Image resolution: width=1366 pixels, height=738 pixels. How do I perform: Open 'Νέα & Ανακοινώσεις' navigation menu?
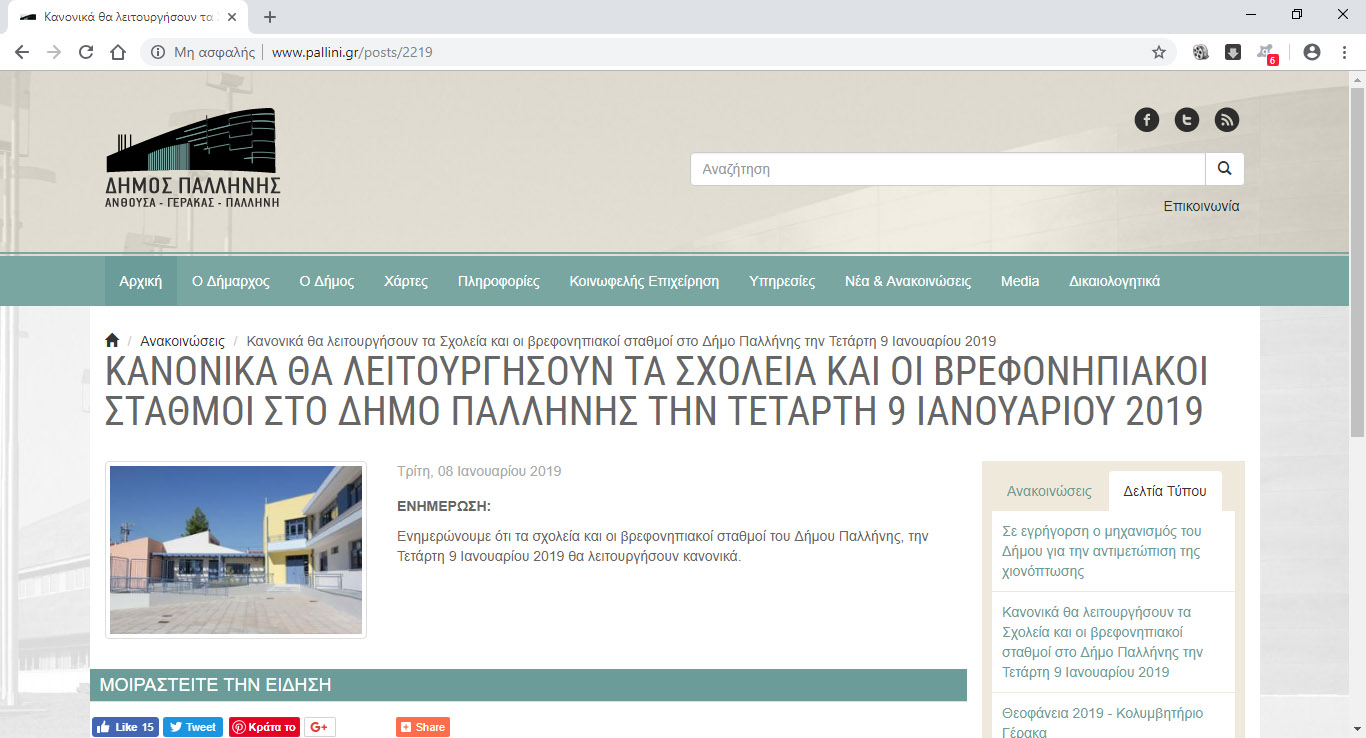[x=907, y=281]
